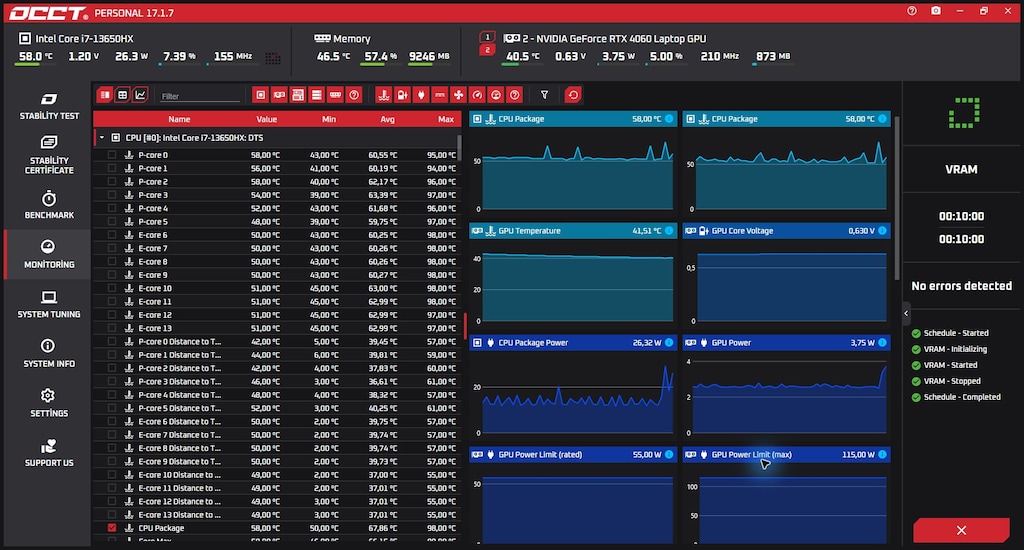Open the Benchmark section
This screenshot has height=550, width=1024.
pyautogui.click(x=49, y=205)
